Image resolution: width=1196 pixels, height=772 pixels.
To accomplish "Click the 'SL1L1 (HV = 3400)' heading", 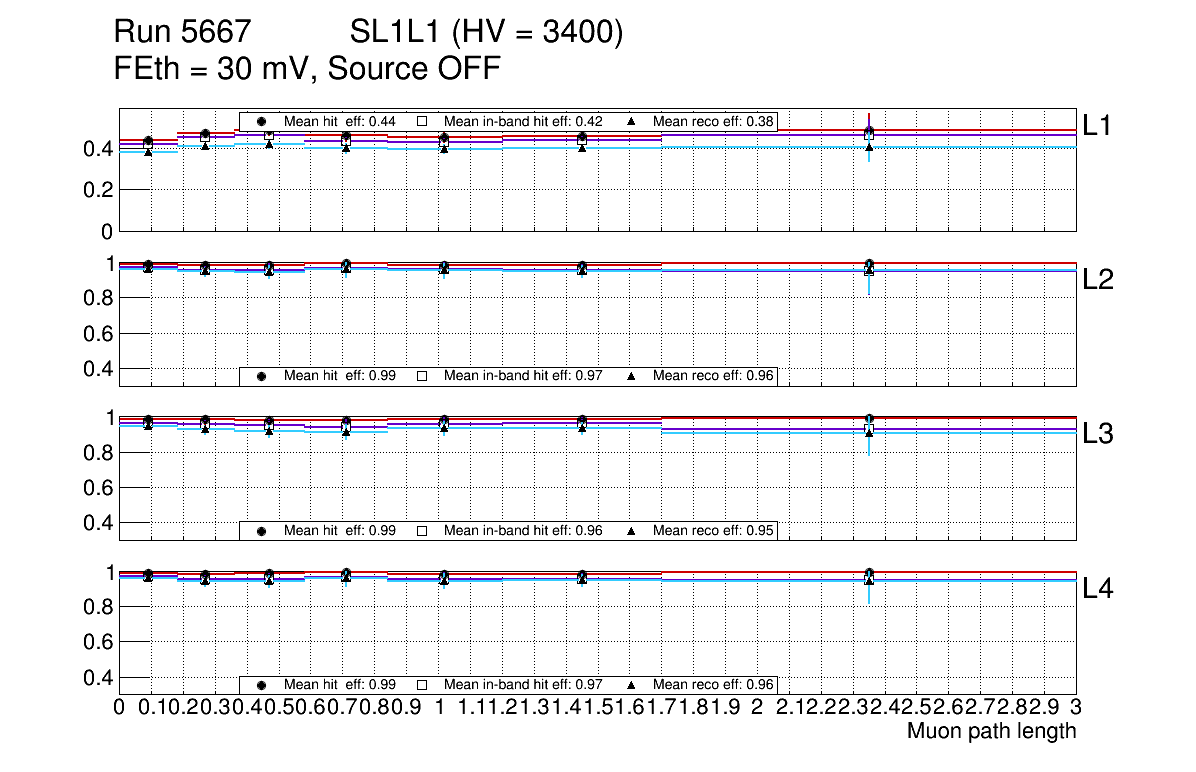I will click(x=487, y=33).
